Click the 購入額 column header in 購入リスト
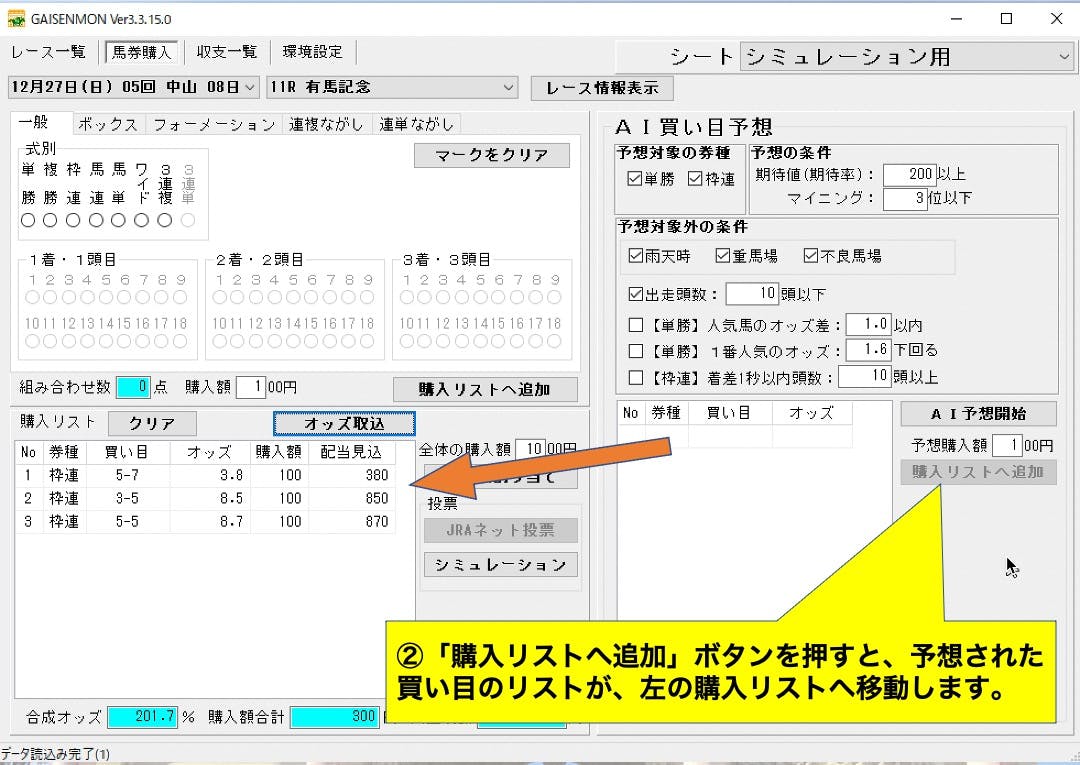Screen dimensions: 1080x765 [x=279, y=452]
